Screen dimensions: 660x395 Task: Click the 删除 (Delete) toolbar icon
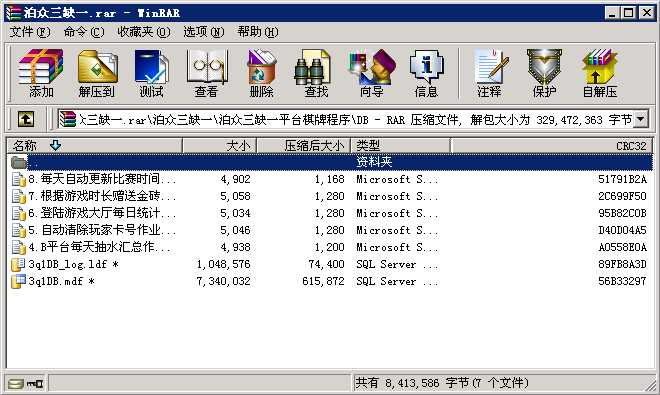(261, 67)
